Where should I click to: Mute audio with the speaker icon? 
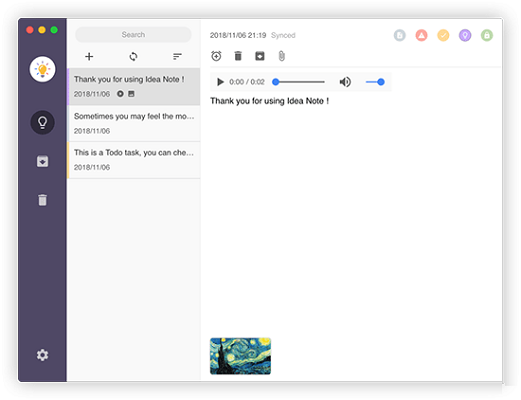click(x=345, y=82)
